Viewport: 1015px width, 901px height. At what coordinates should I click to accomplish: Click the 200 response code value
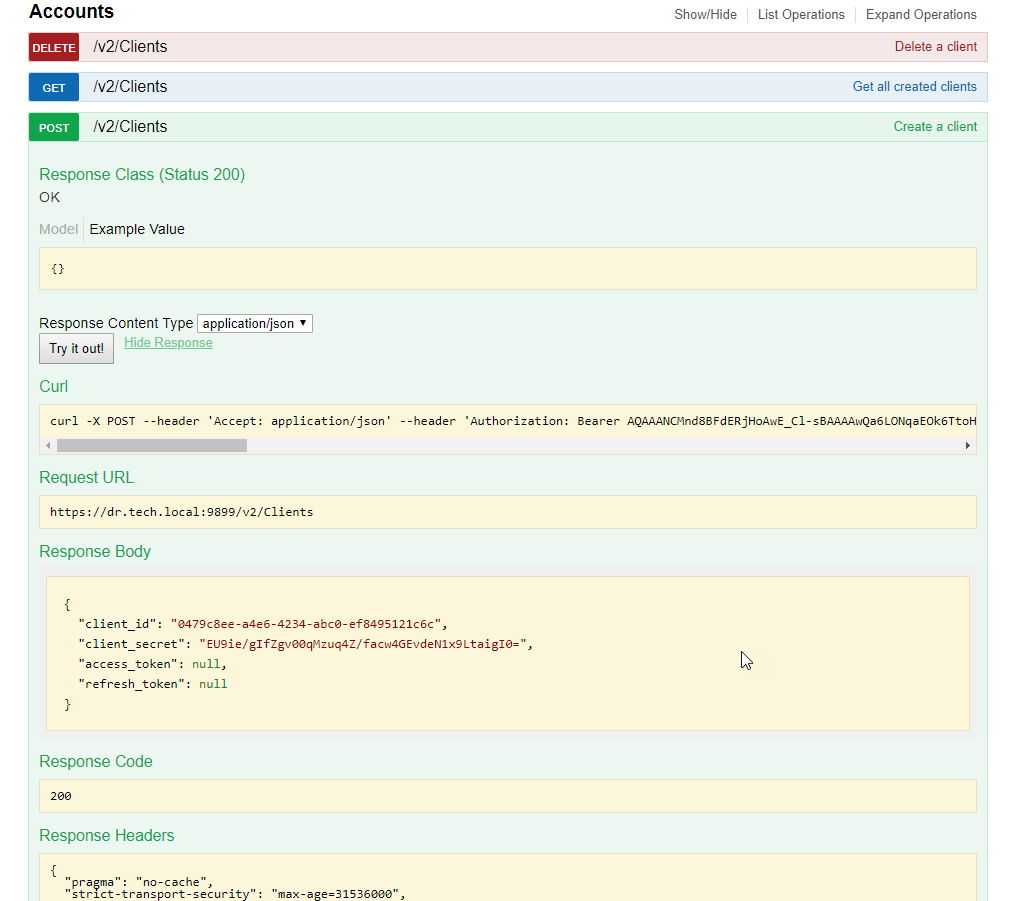[x=61, y=796]
